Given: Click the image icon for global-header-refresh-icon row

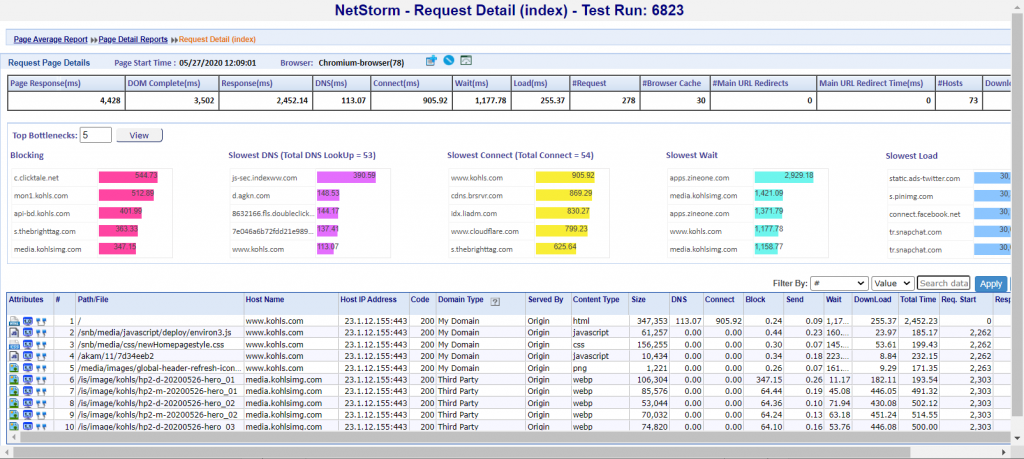Looking at the screenshot, I should click(x=14, y=368).
